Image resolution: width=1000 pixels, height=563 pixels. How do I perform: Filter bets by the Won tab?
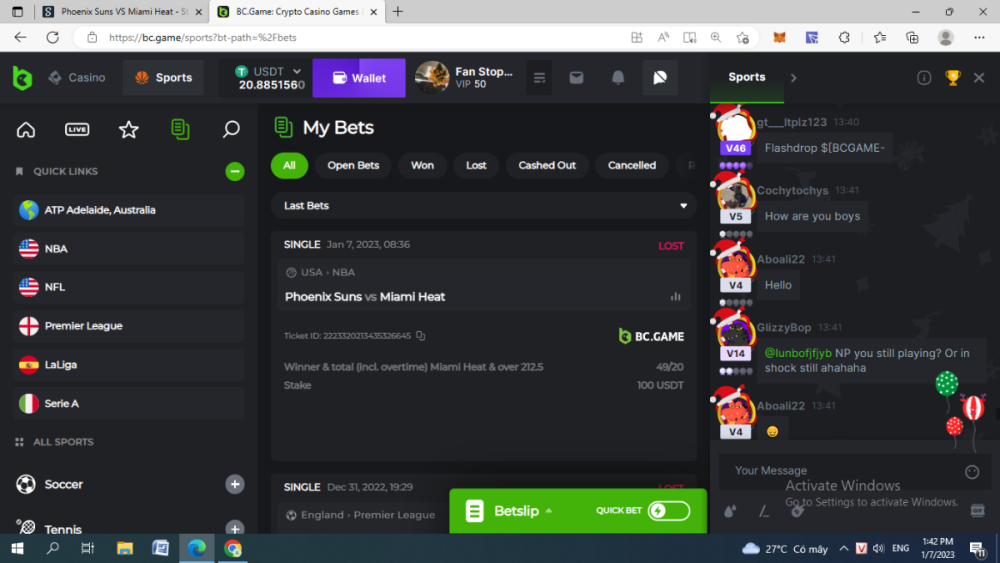422,165
